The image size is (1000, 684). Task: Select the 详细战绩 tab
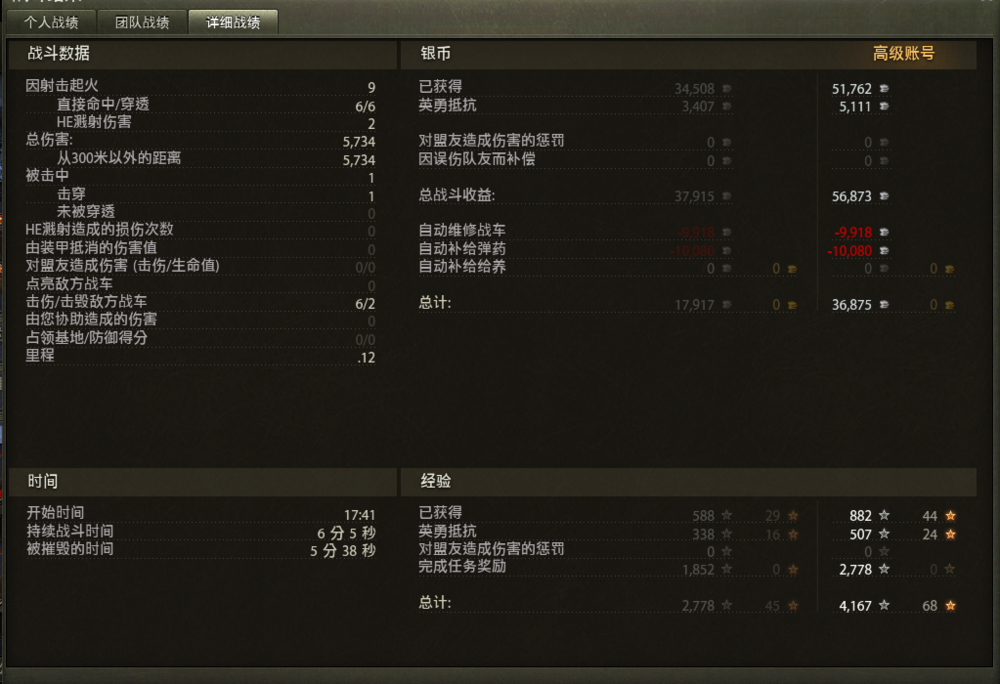[x=233, y=22]
